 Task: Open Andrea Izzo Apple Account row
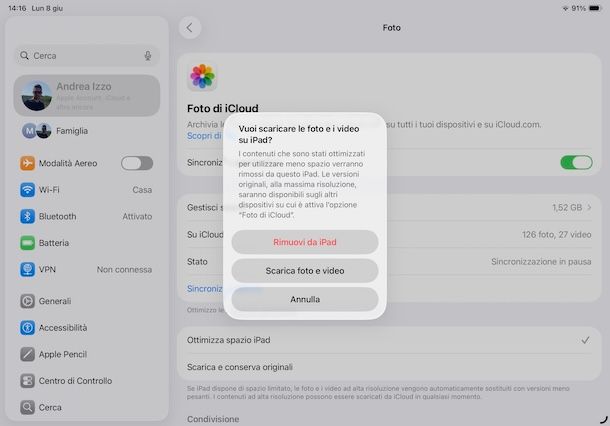[x=87, y=96]
